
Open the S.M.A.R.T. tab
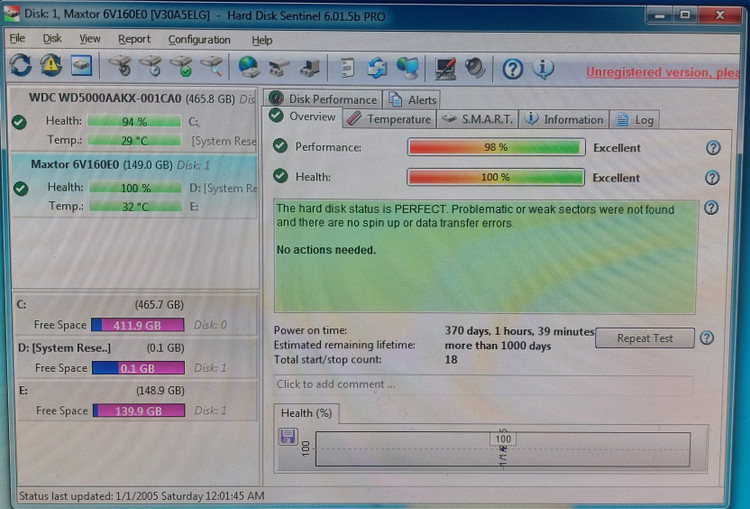point(478,119)
